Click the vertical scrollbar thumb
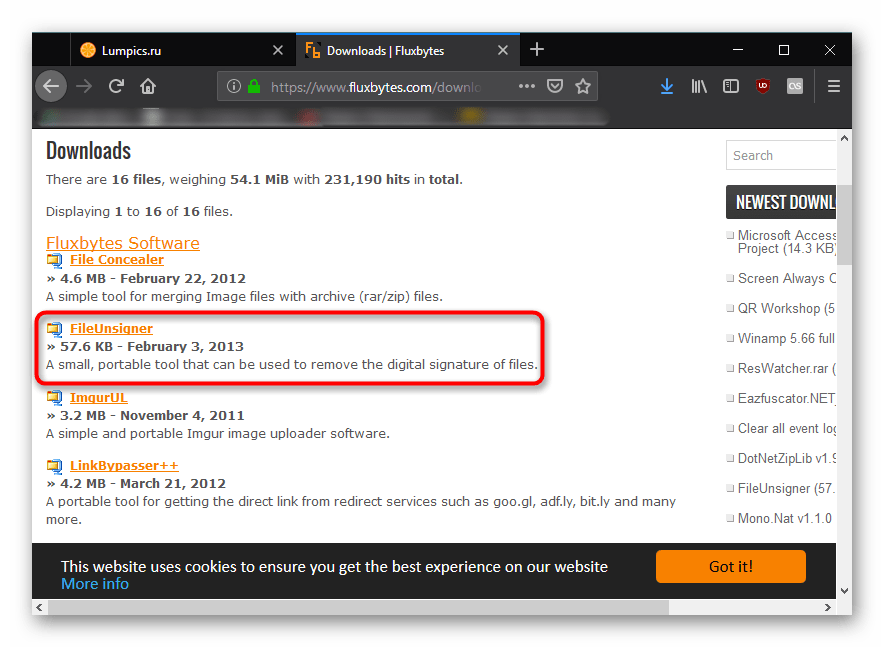This screenshot has width=884, height=647. click(844, 224)
